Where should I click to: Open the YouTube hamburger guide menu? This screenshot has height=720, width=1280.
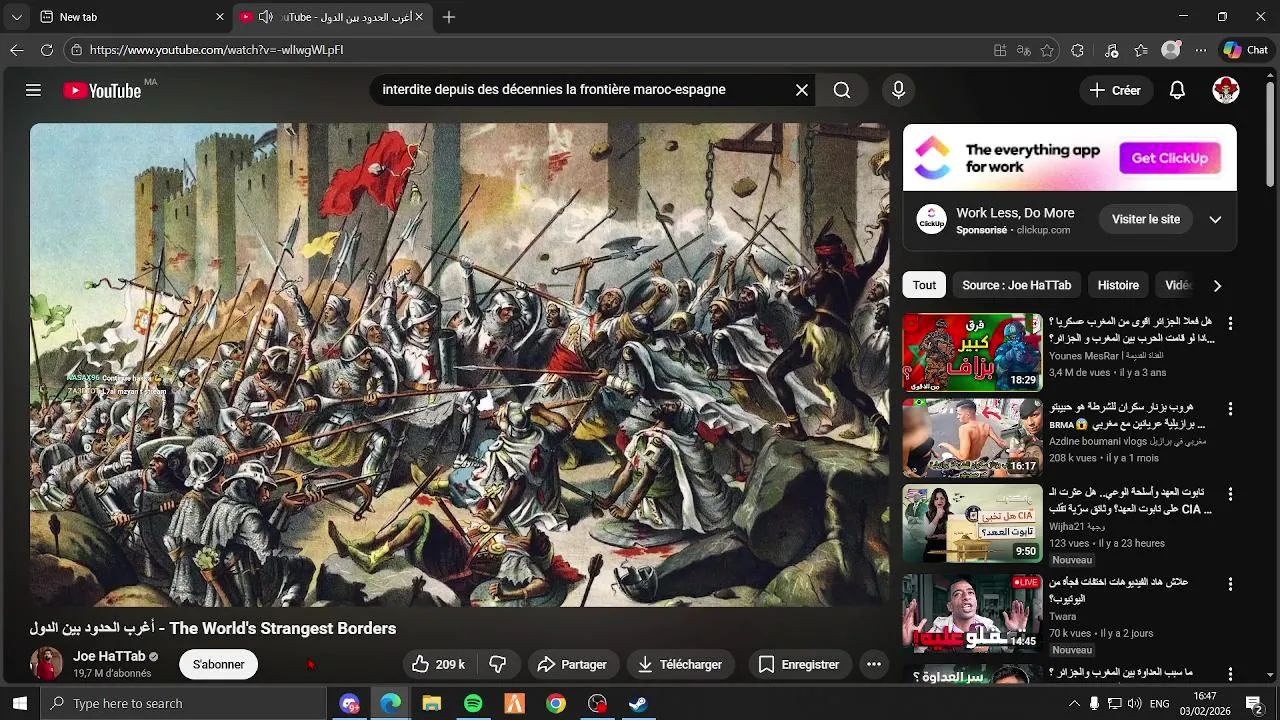pyautogui.click(x=33, y=90)
